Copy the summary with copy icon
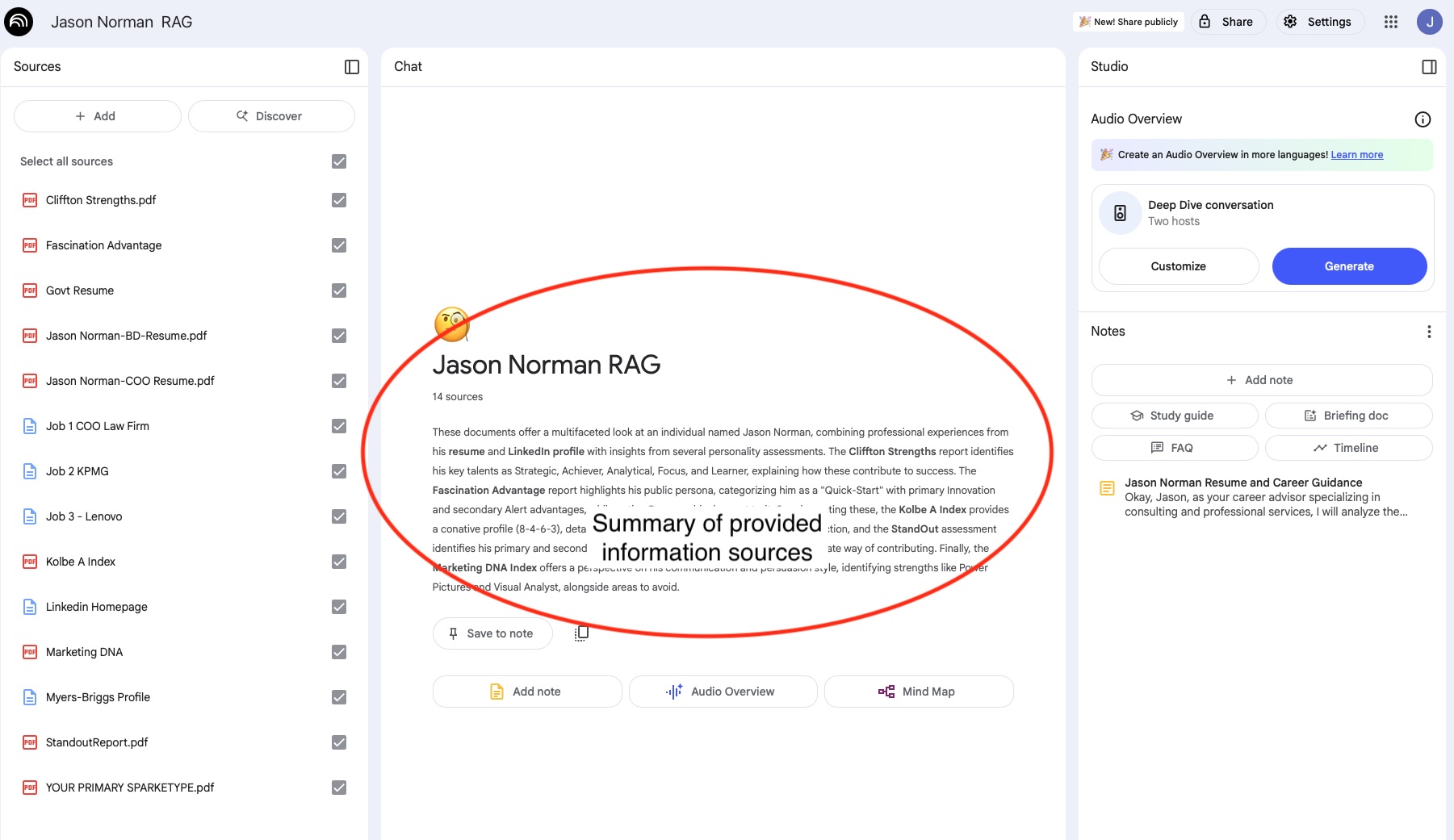This screenshot has width=1454, height=840. click(581, 633)
